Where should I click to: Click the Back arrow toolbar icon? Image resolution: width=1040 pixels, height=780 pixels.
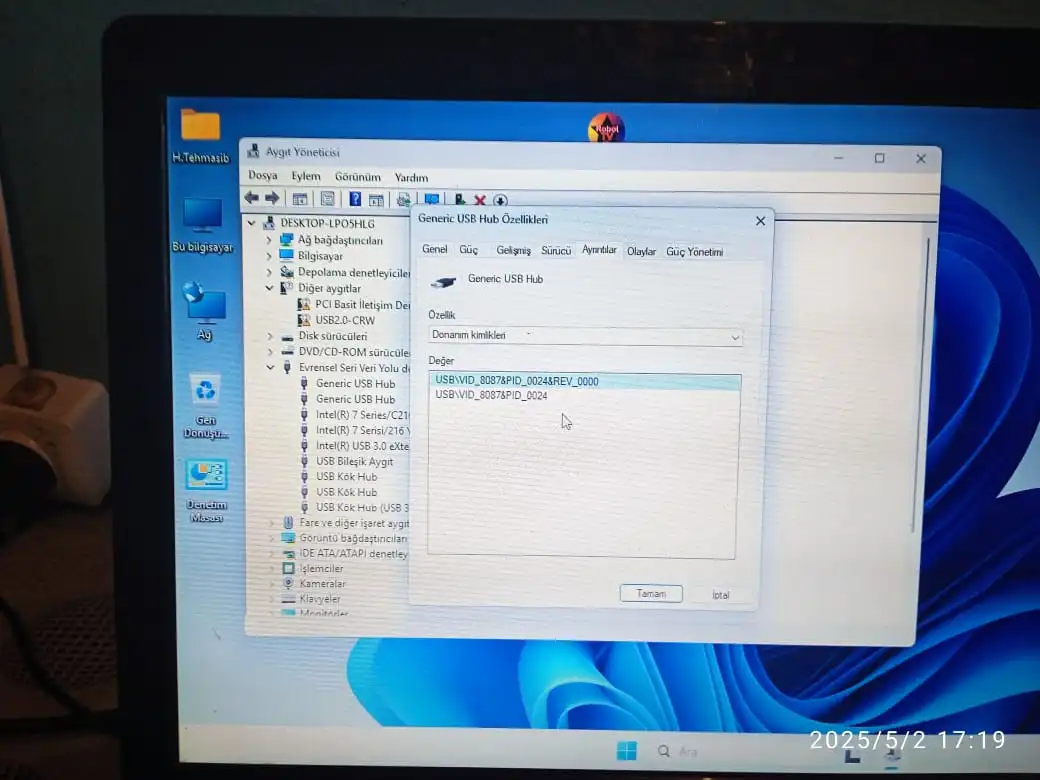coord(251,198)
